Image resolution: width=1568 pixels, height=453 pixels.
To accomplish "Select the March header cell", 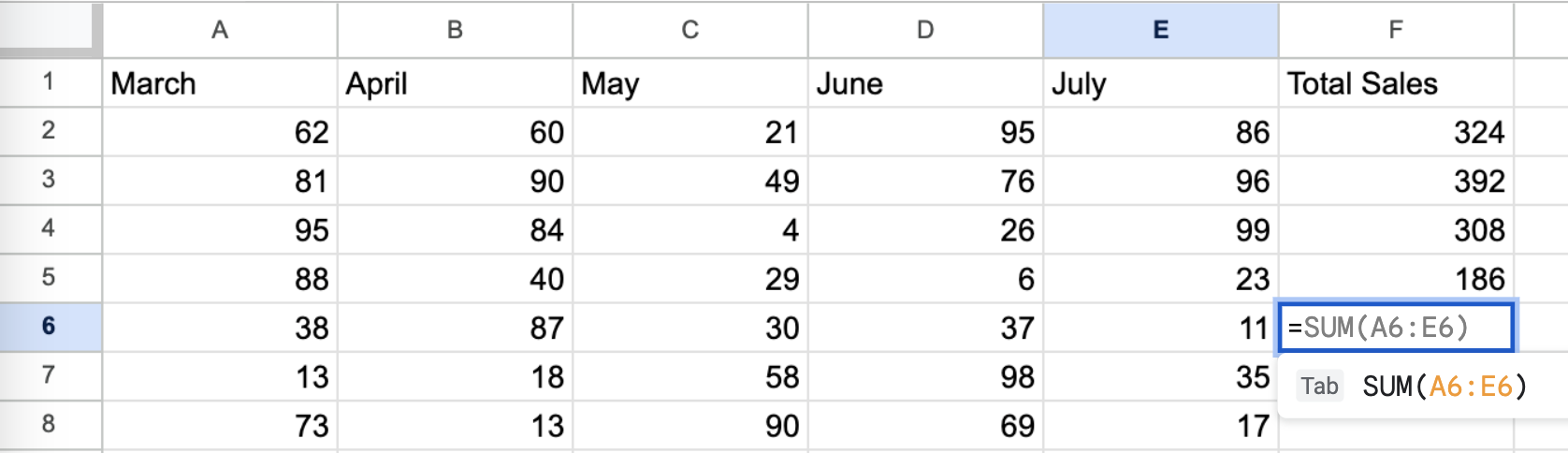I will pyautogui.click(x=220, y=83).
